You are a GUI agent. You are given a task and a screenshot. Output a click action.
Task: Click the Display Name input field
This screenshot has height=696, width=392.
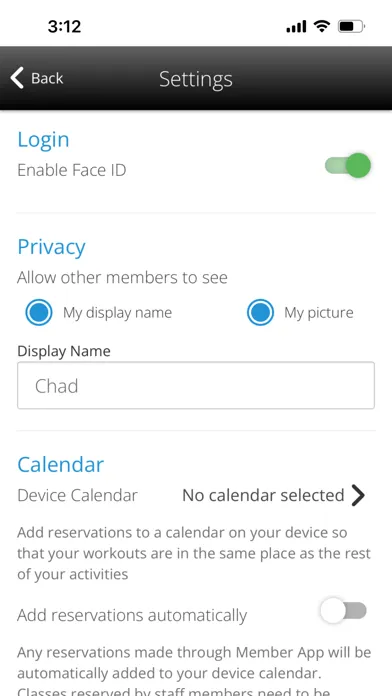(x=196, y=385)
